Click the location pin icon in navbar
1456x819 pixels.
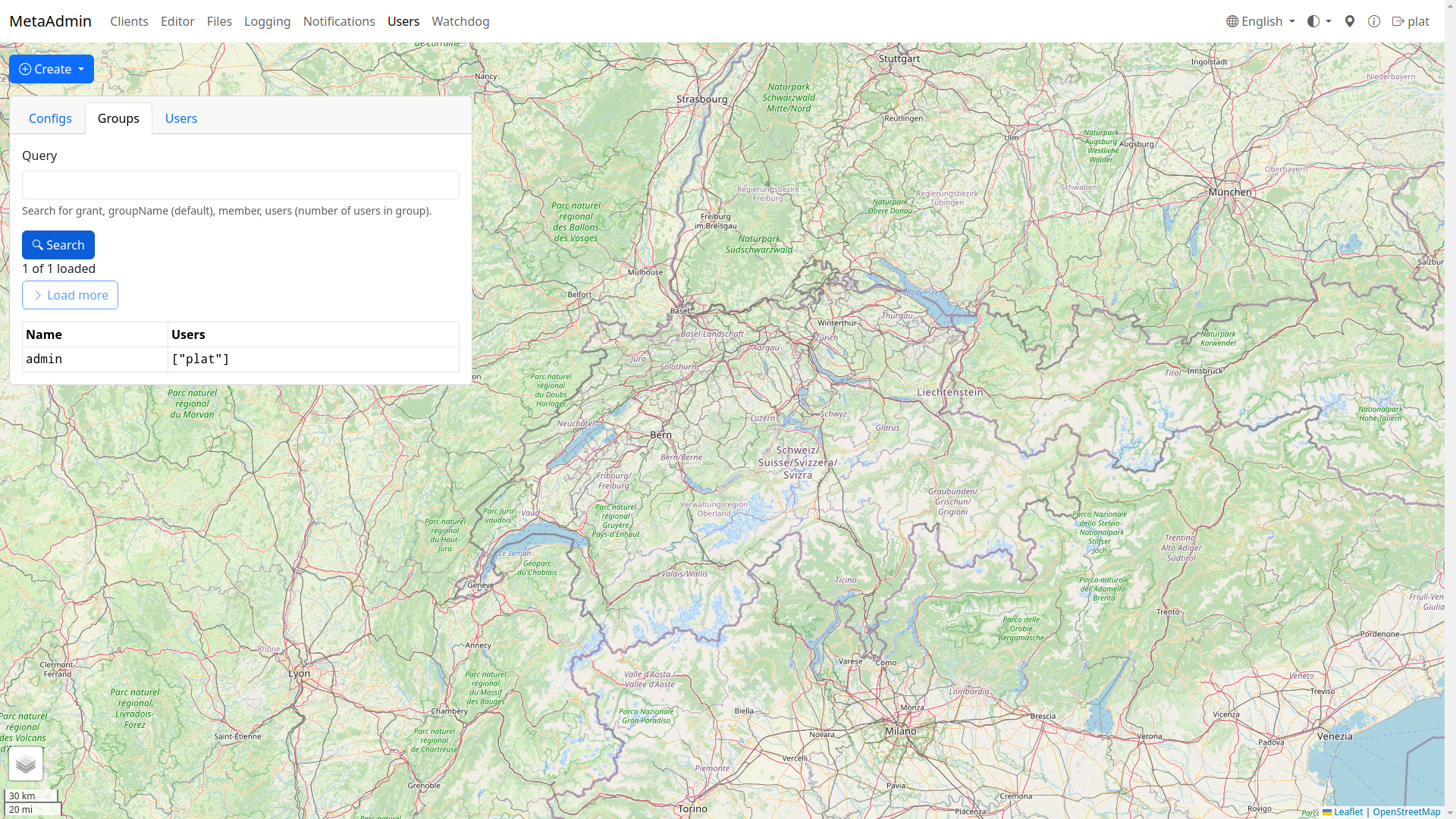[x=1350, y=21]
